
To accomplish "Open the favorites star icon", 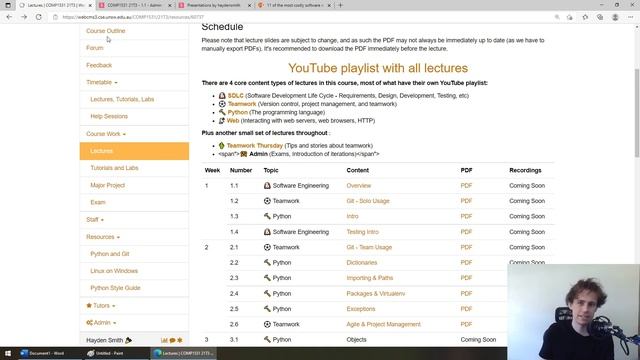I will click(585, 17).
